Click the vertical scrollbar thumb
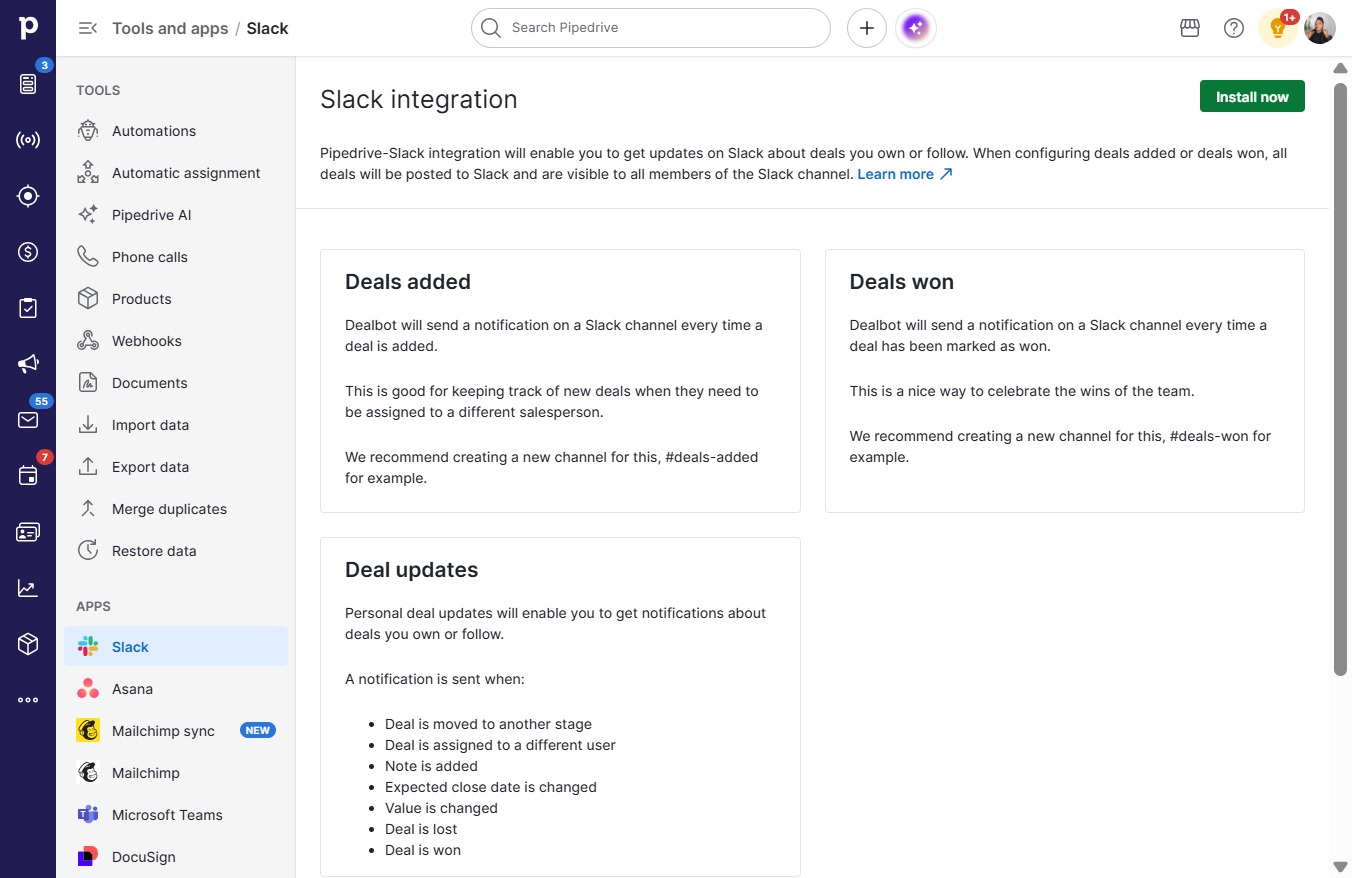Viewport: 1352px width, 878px height. tap(1340, 378)
